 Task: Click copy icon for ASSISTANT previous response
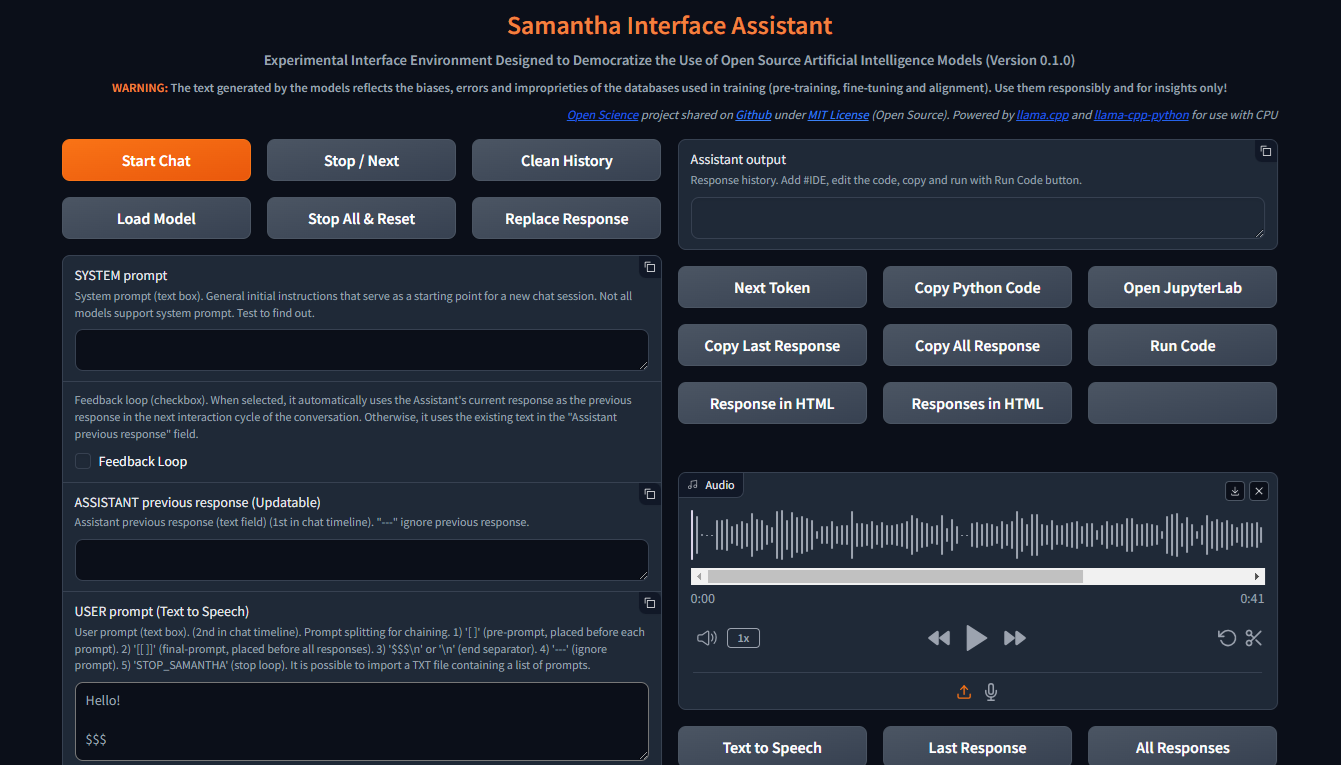click(649, 494)
